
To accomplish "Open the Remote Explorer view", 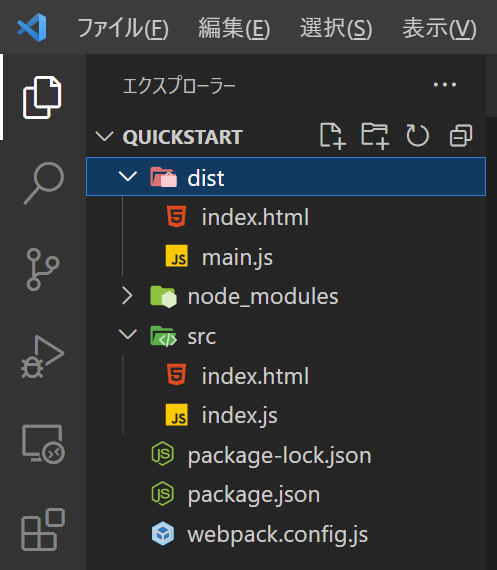I will tap(43, 444).
